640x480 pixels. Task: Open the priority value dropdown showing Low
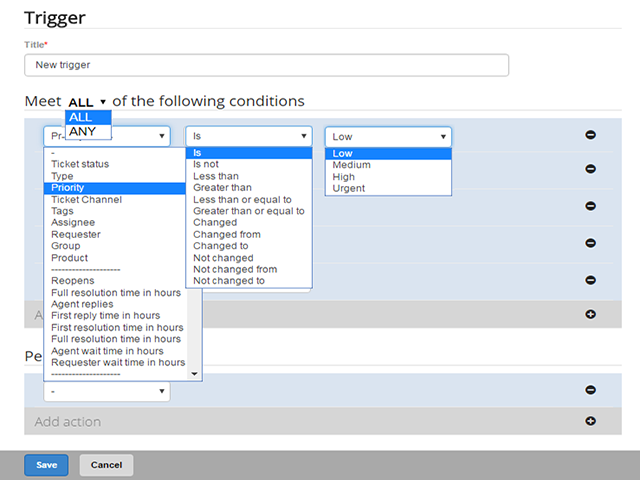(388, 137)
